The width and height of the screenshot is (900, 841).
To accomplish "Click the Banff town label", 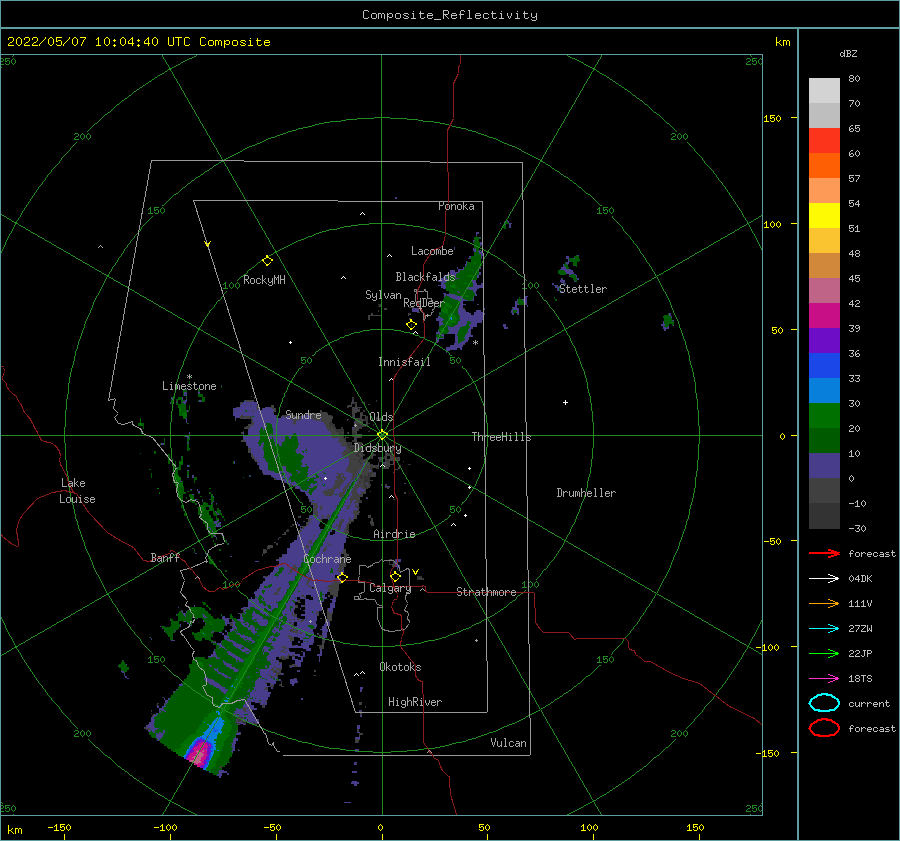I will pyautogui.click(x=165, y=557).
